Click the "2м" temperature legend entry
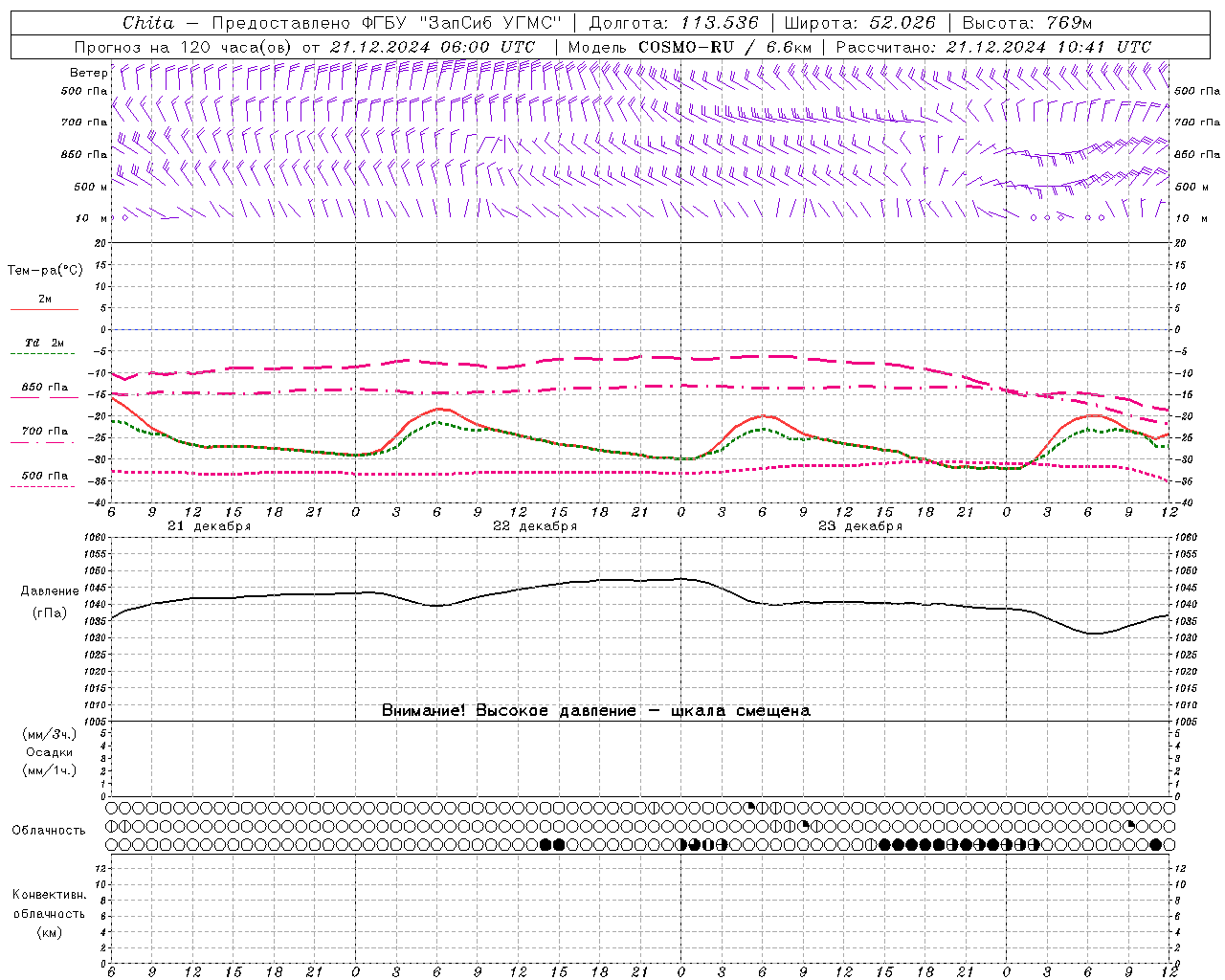Screen dimensions: 1225x980 (45, 299)
